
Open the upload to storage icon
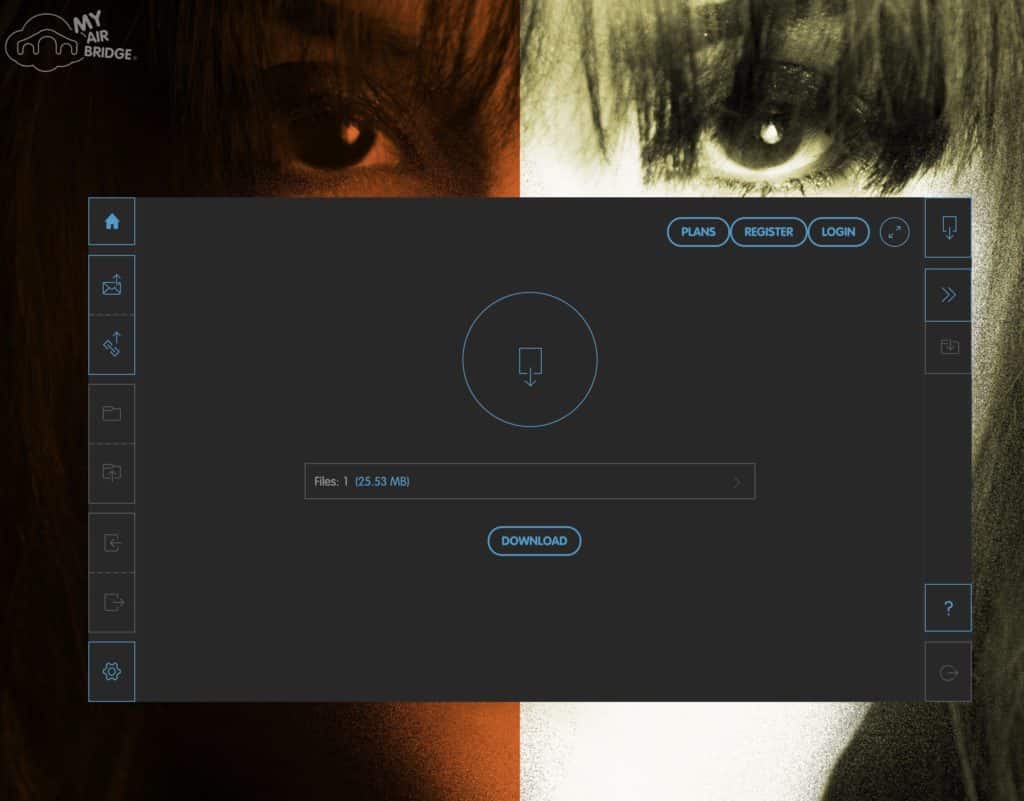pyautogui.click(x=112, y=473)
